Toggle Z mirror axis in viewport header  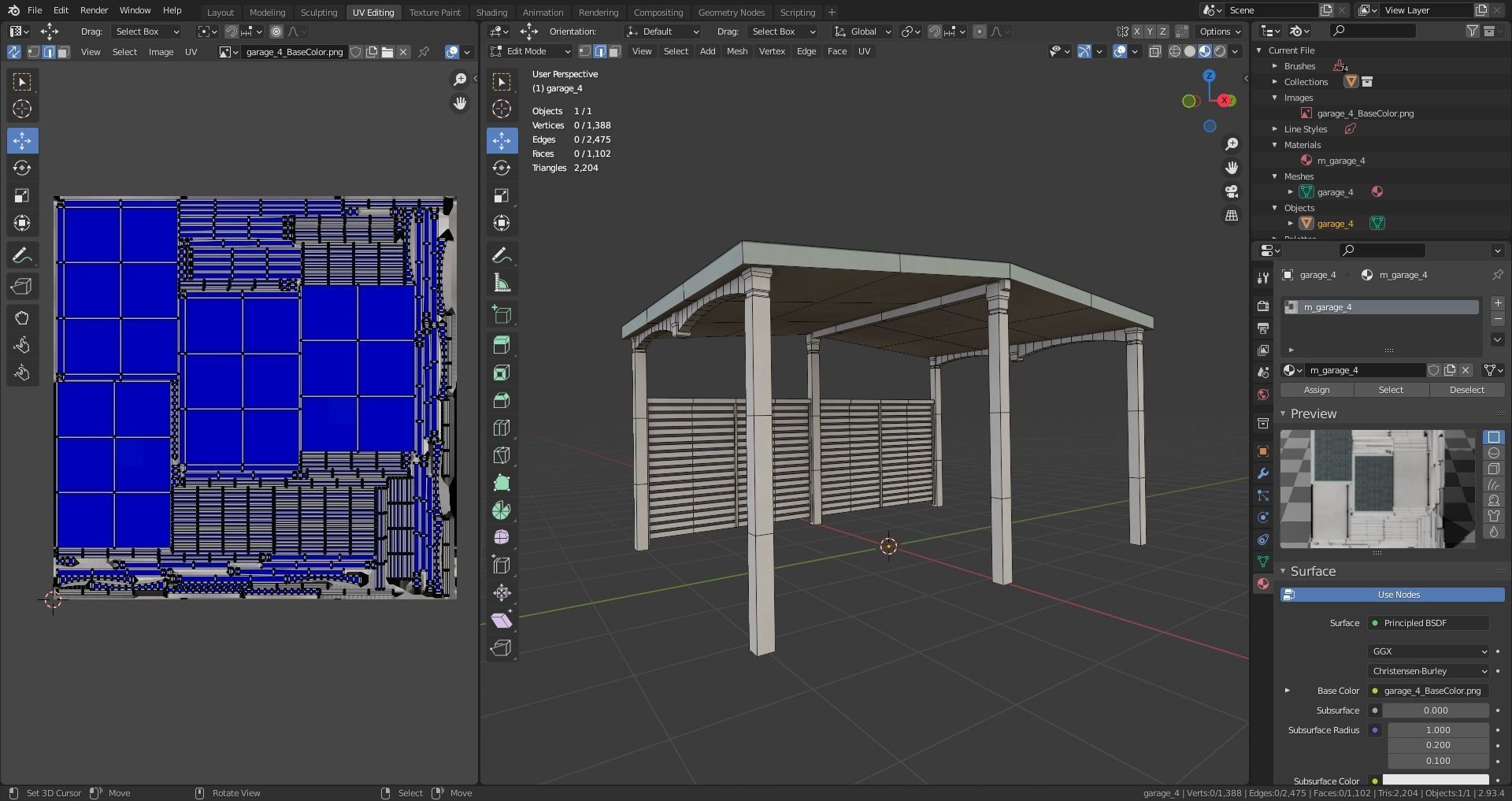tap(1162, 32)
